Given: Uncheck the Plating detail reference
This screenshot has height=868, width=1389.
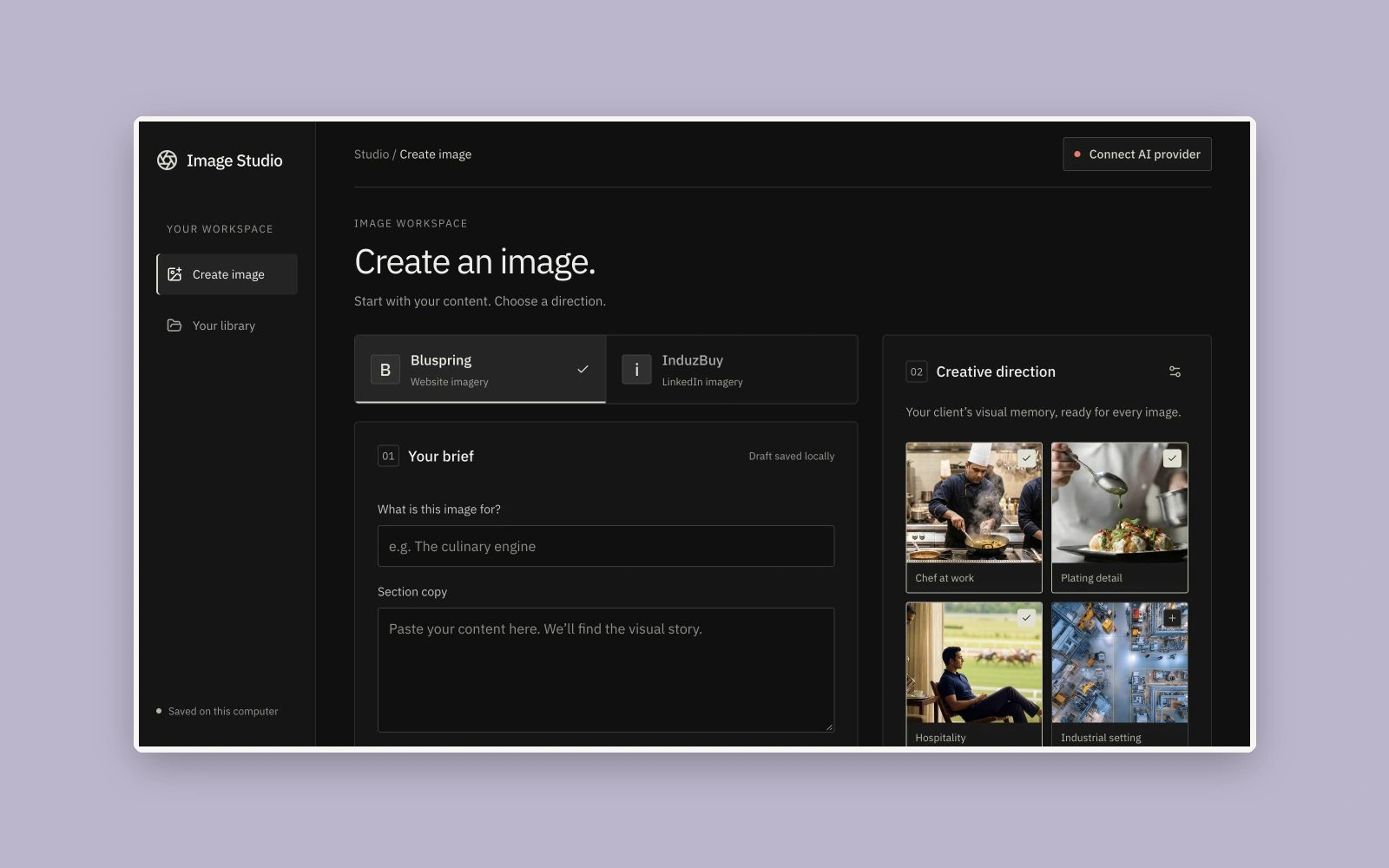Looking at the screenshot, I should click(x=1173, y=457).
